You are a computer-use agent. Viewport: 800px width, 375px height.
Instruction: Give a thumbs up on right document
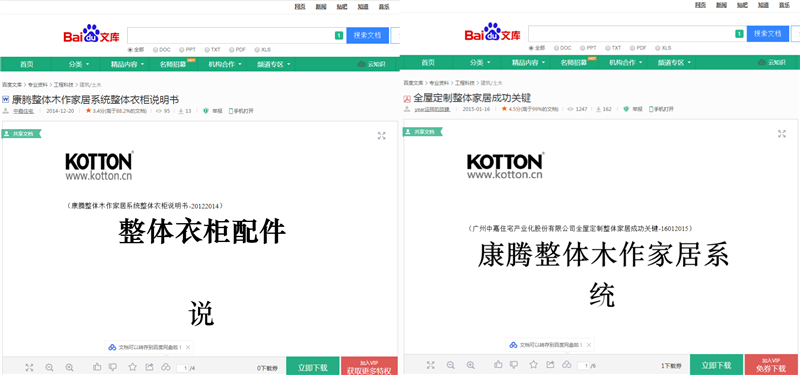click(x=498, y=364)
